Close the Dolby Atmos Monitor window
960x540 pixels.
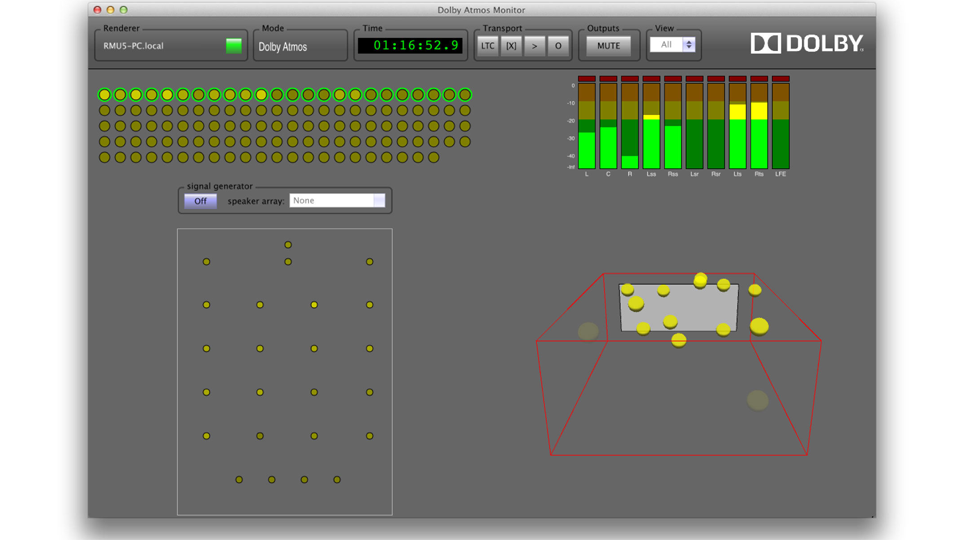pos(97,10)
